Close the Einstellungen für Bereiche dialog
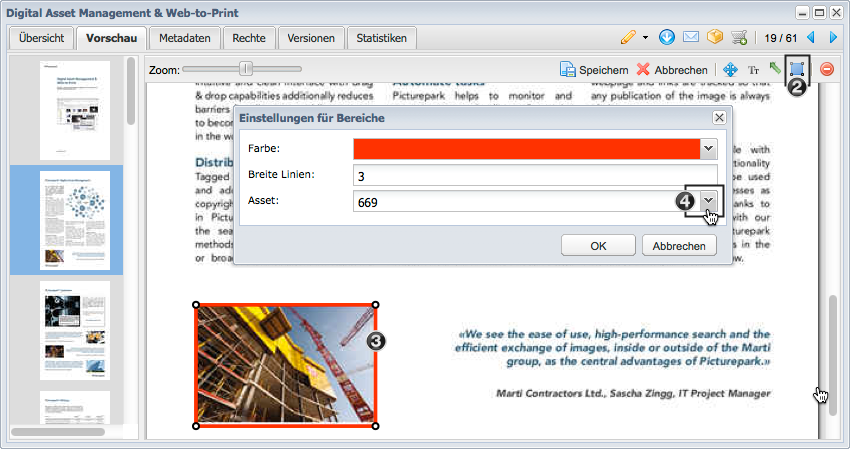 click(719, 118)
